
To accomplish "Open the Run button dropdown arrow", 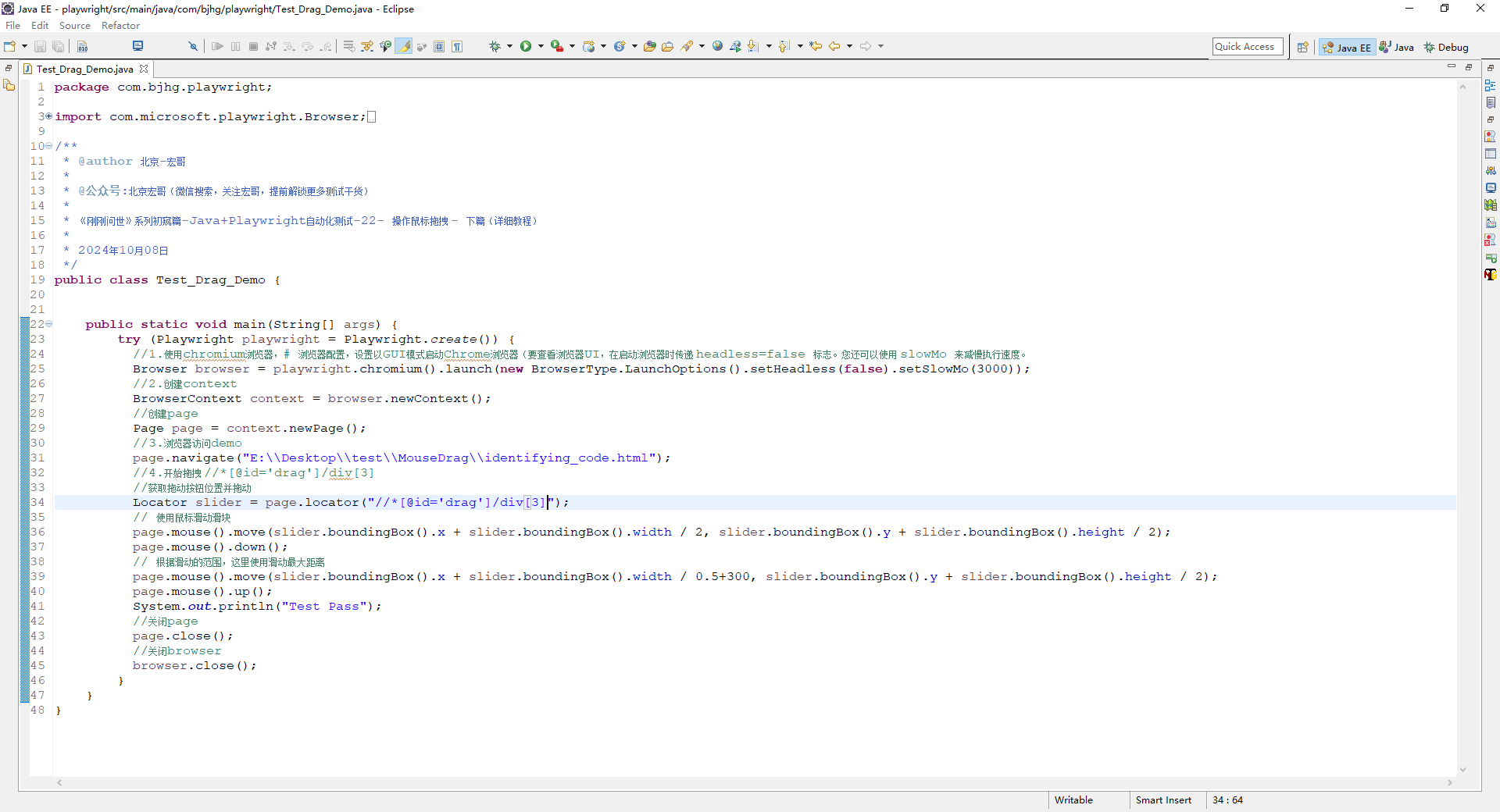I will 541,47.
